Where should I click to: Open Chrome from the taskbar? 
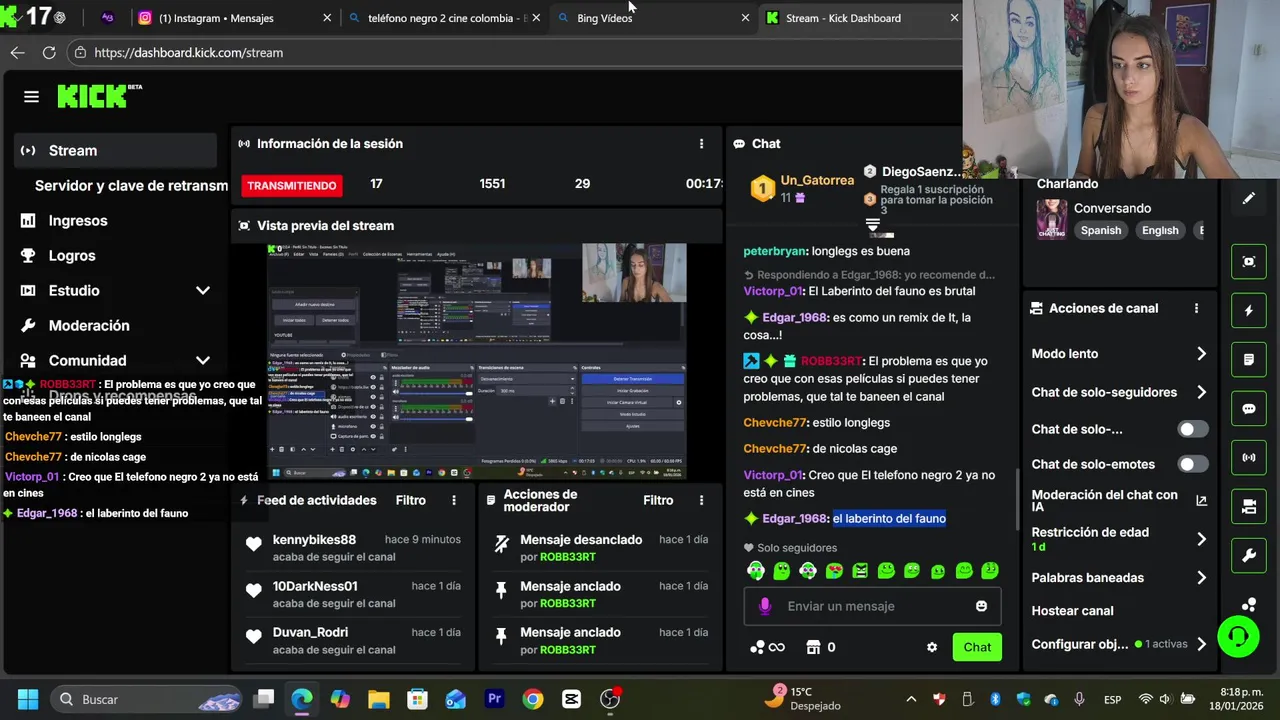[x=533, y=699]
